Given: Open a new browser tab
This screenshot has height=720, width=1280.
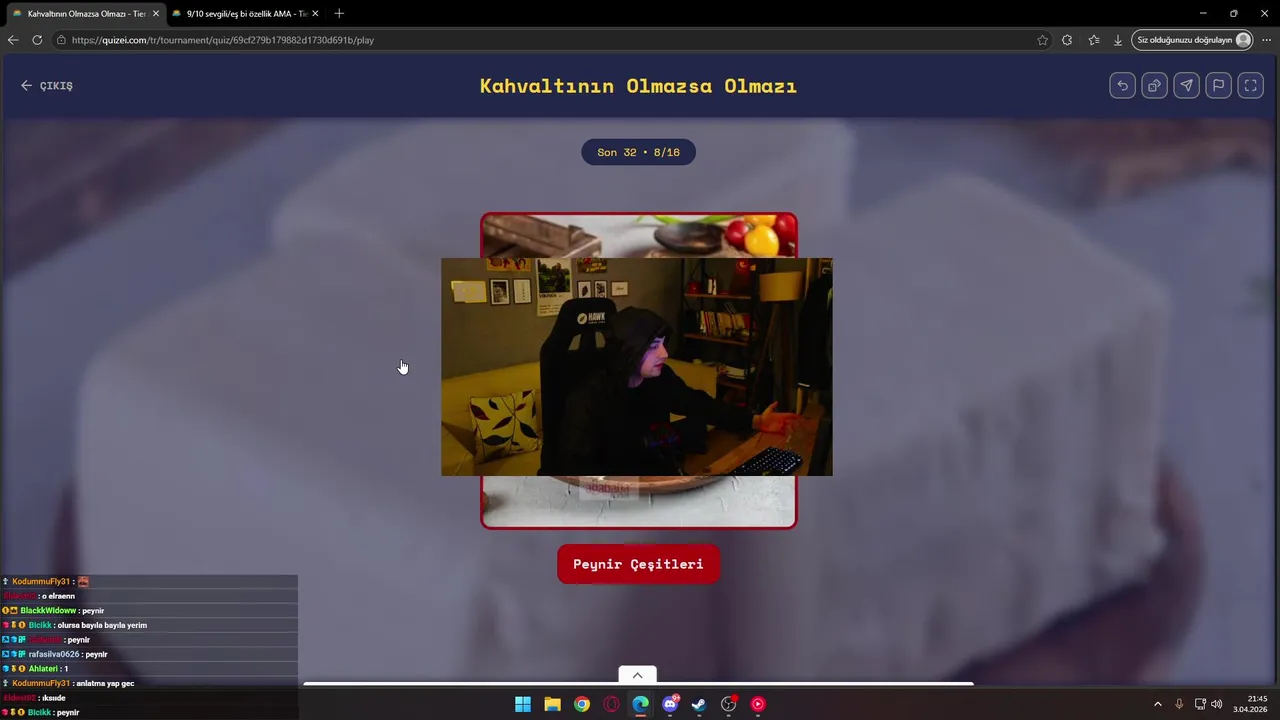Looking at the screenshot, I should click(x=339, y=14).
